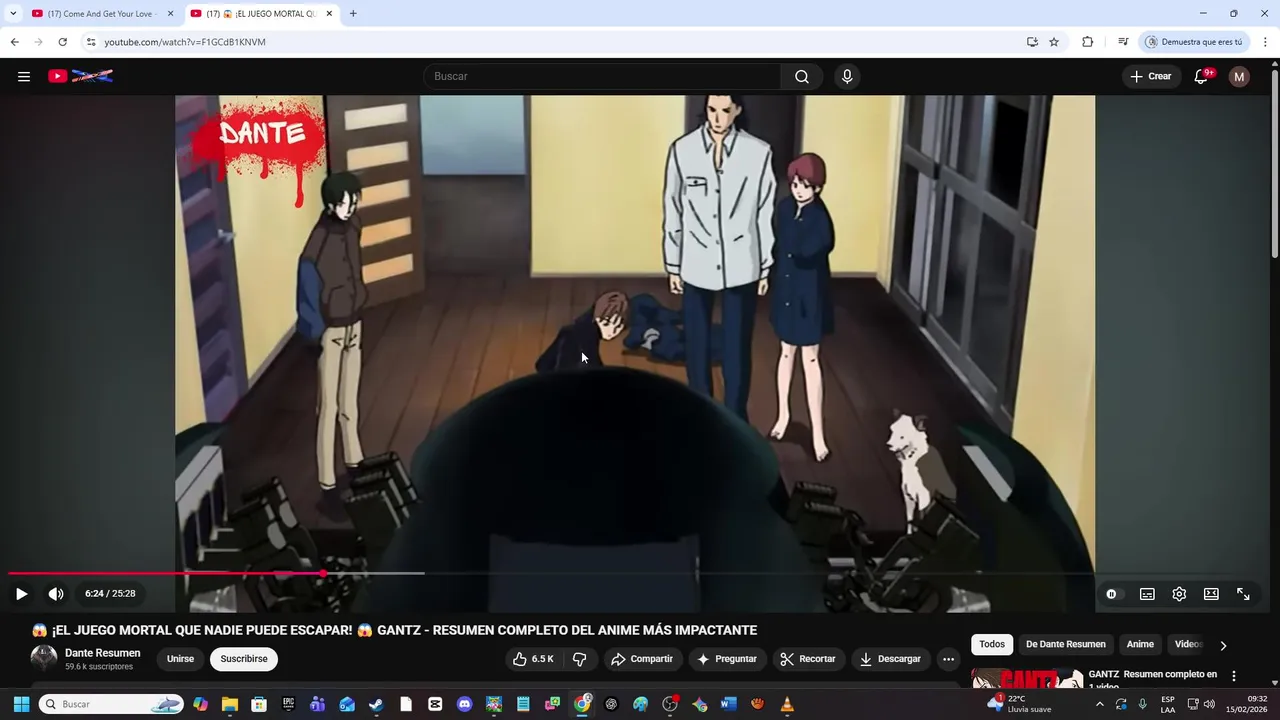Click the taskbar Buscar search box
Image resolution: width=1280 pixels, height=720 pixels.
[x=113, y=705]
